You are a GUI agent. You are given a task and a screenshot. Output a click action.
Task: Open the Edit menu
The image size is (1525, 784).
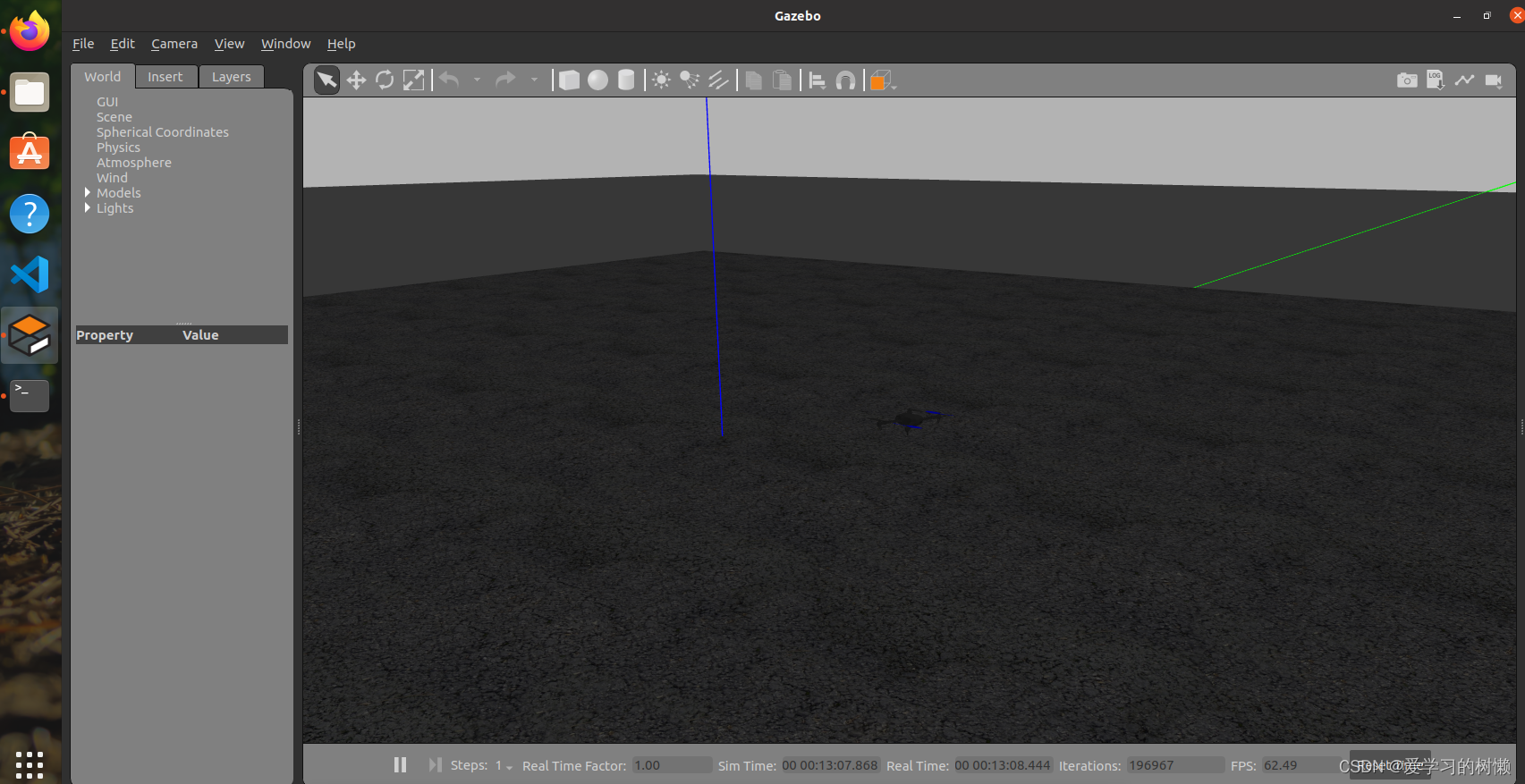123,44
